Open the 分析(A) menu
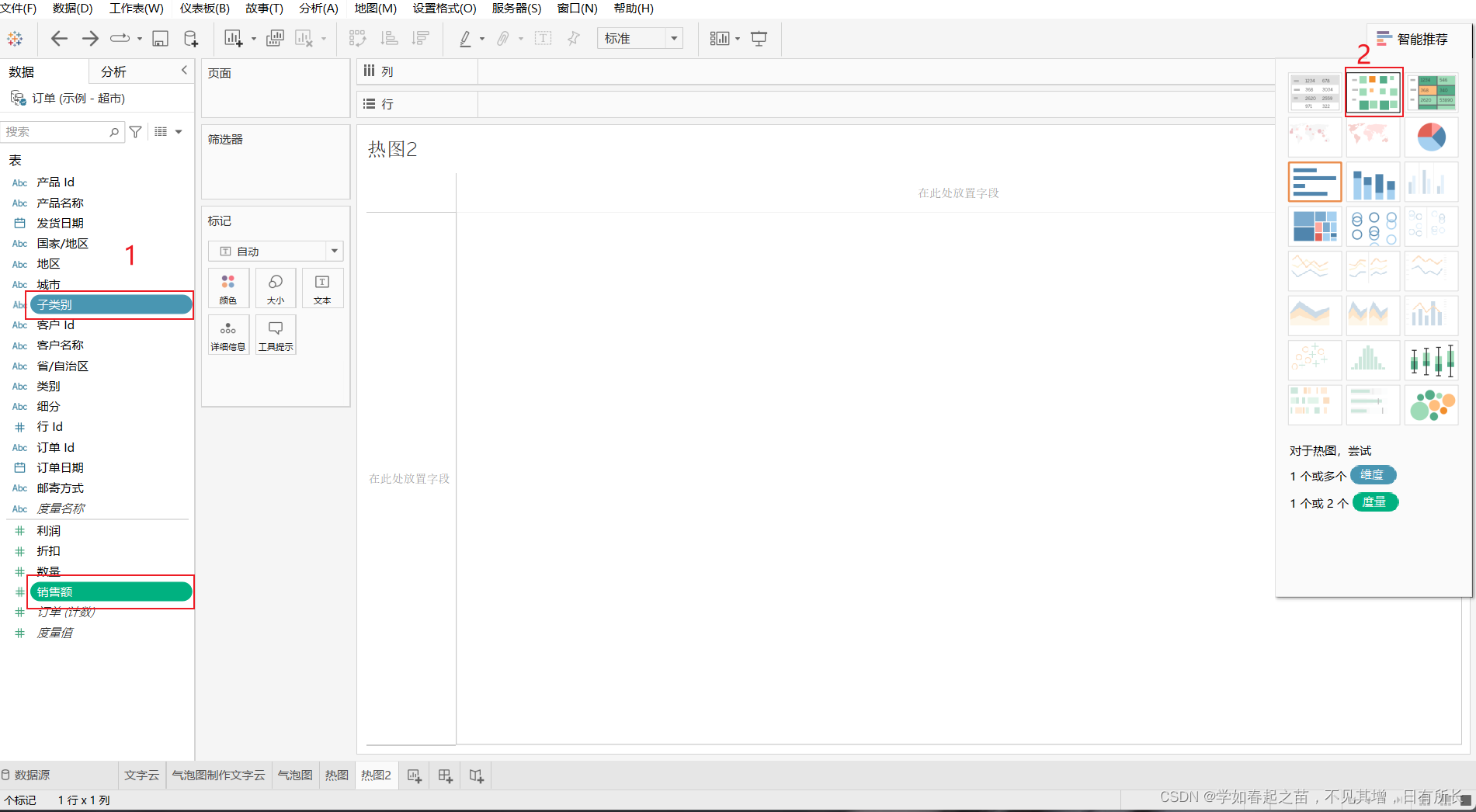 [x=318, y=8]
